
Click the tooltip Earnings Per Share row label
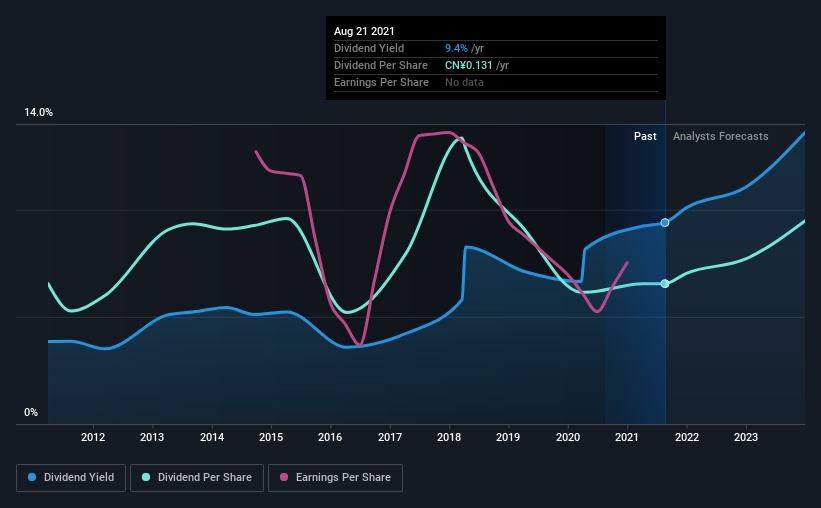tap(381, 82)
